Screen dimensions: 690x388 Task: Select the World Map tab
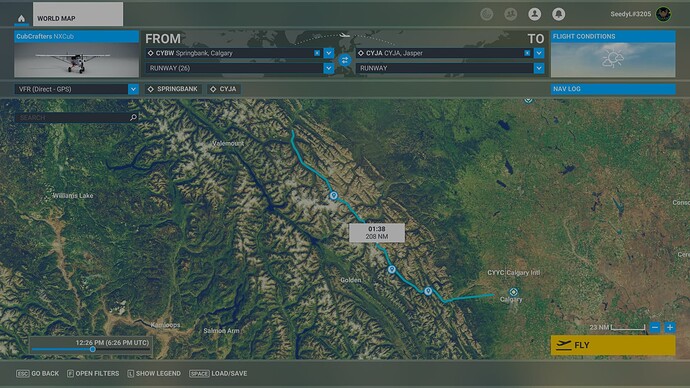(78, 14)
